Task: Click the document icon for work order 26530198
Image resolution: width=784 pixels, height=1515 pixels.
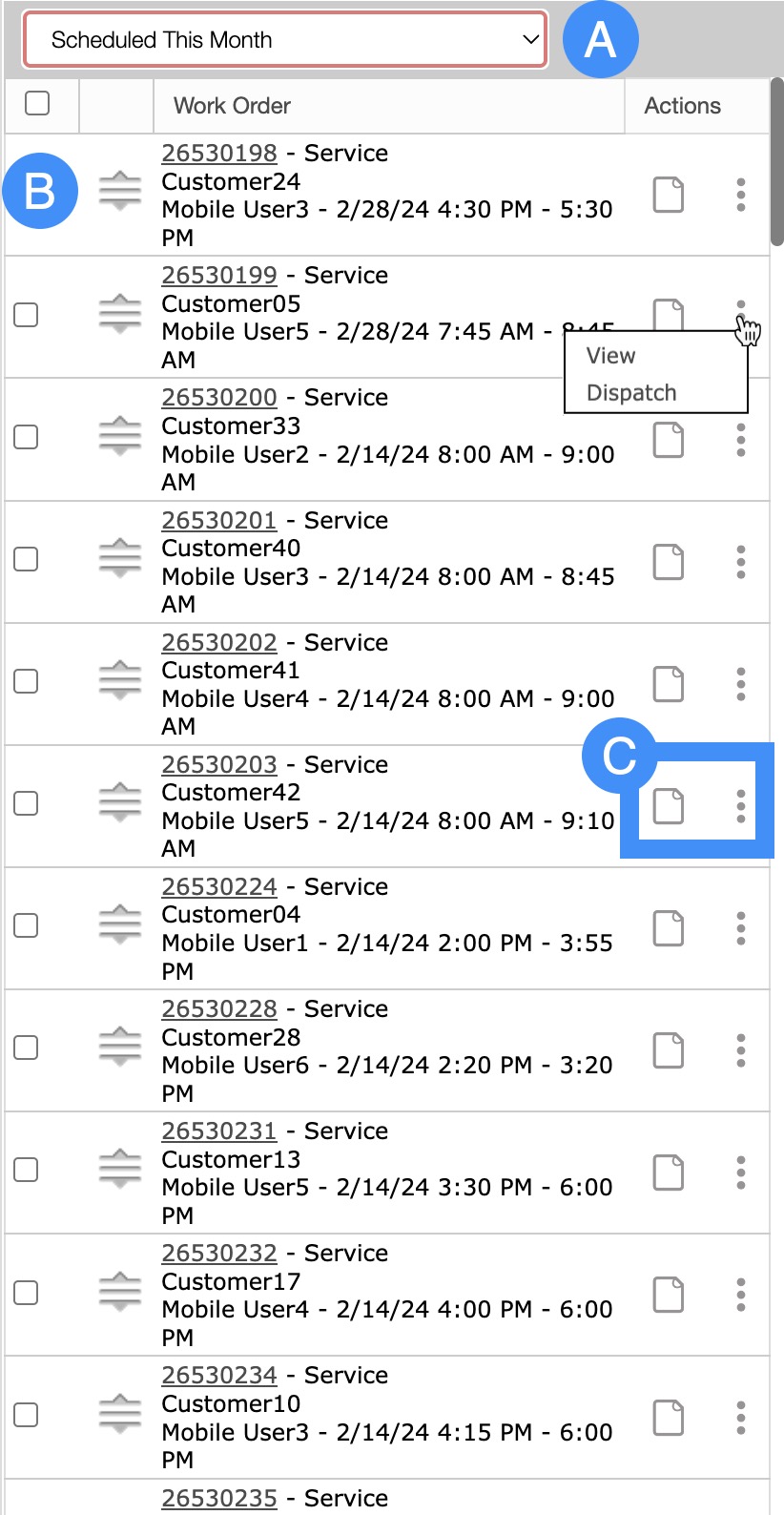Action: click(668, 195)
